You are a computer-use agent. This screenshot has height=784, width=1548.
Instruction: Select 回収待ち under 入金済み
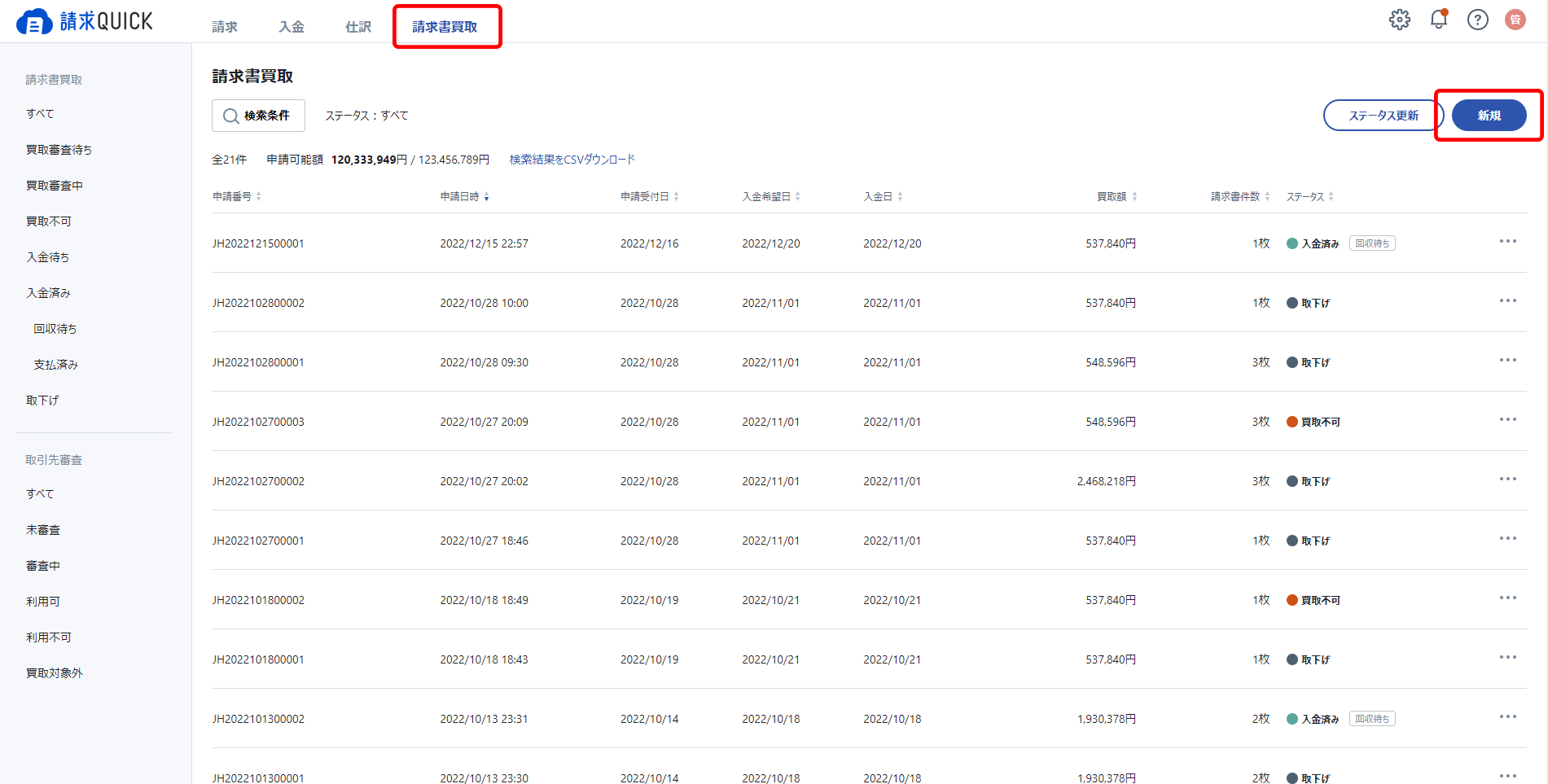click(55, 328)
